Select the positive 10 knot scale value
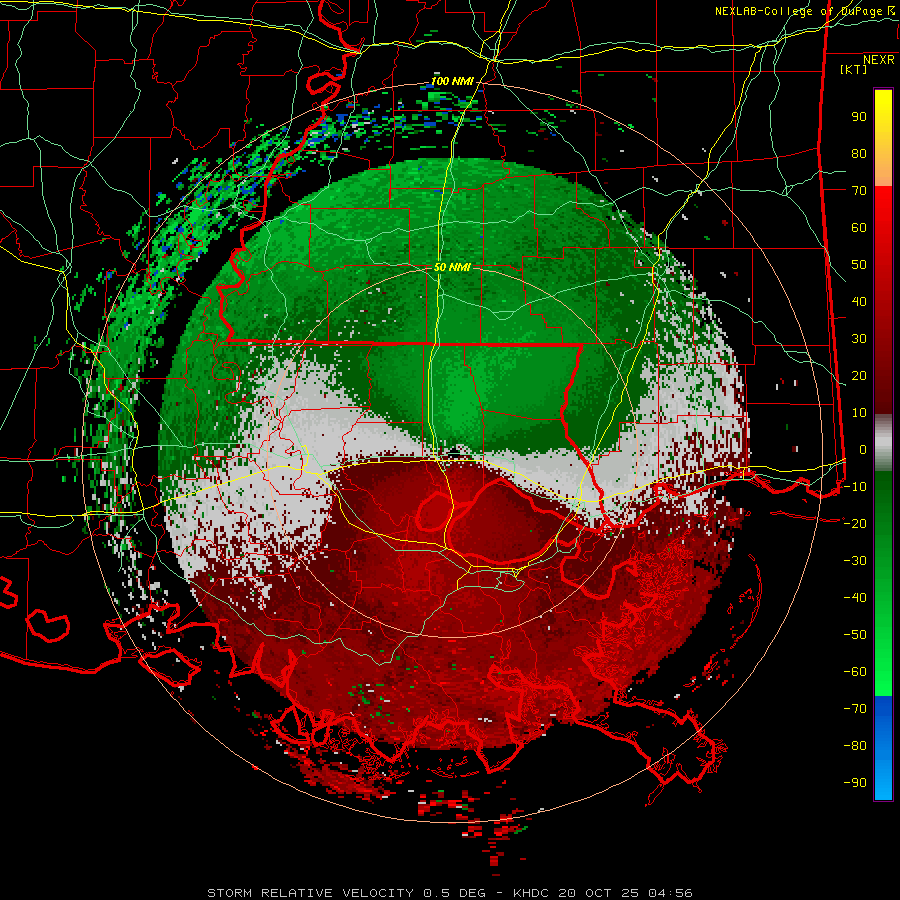900x900 pixels. [x=859, y=413]
